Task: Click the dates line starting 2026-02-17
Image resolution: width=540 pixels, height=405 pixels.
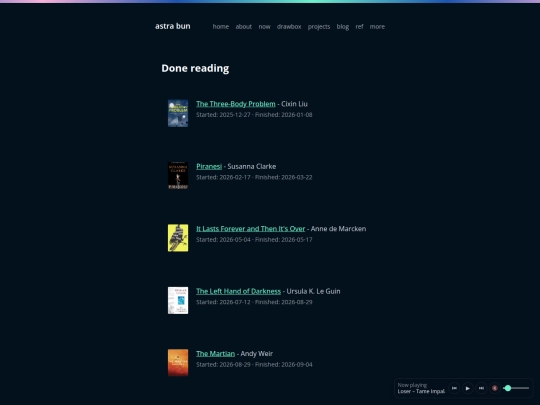Action: point(254,177)
